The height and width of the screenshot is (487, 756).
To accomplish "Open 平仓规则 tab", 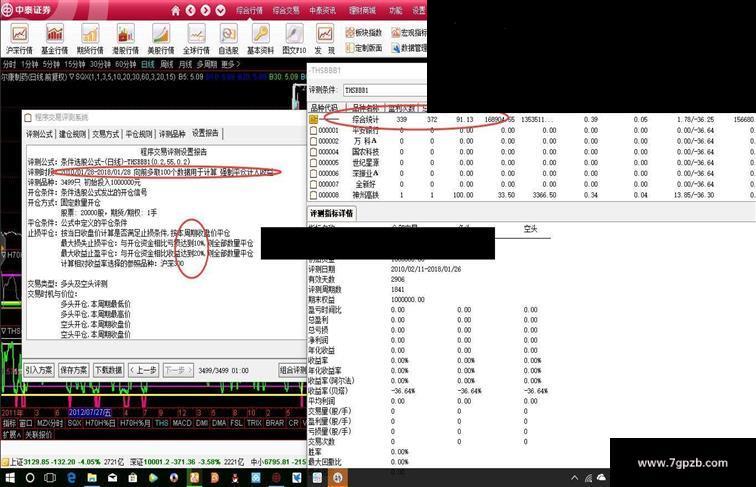I will point(139,134).
